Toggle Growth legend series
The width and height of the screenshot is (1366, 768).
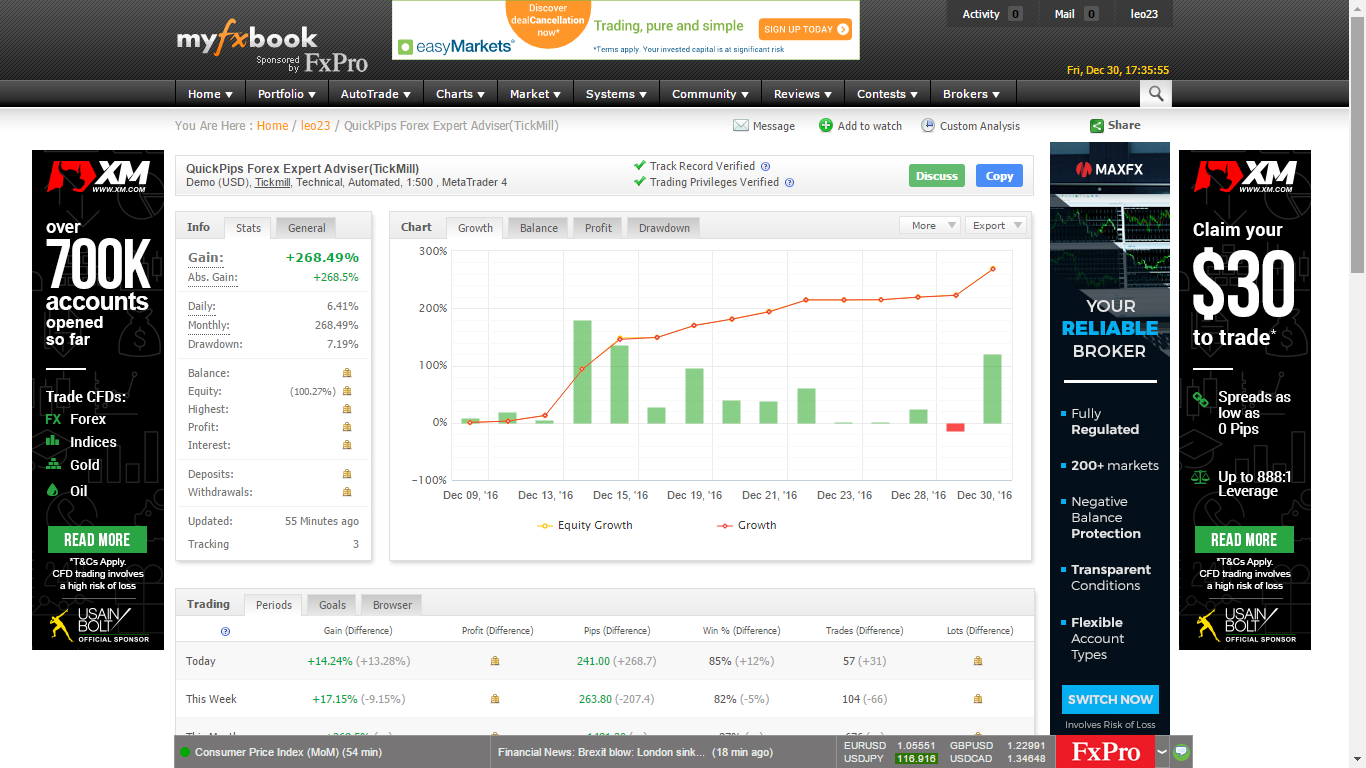pyautogui.click(x=747, y=525)
